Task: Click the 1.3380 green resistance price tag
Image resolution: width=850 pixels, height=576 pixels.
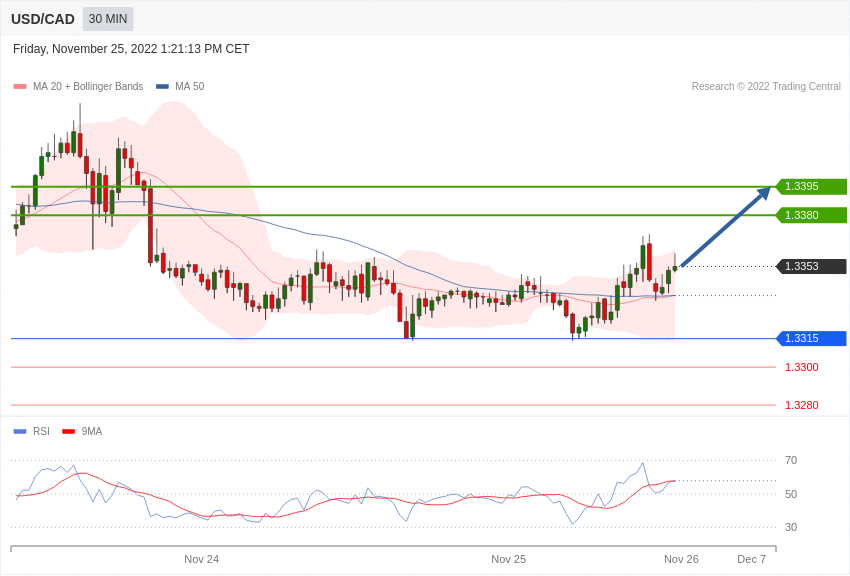Action: tap(811, 215)
